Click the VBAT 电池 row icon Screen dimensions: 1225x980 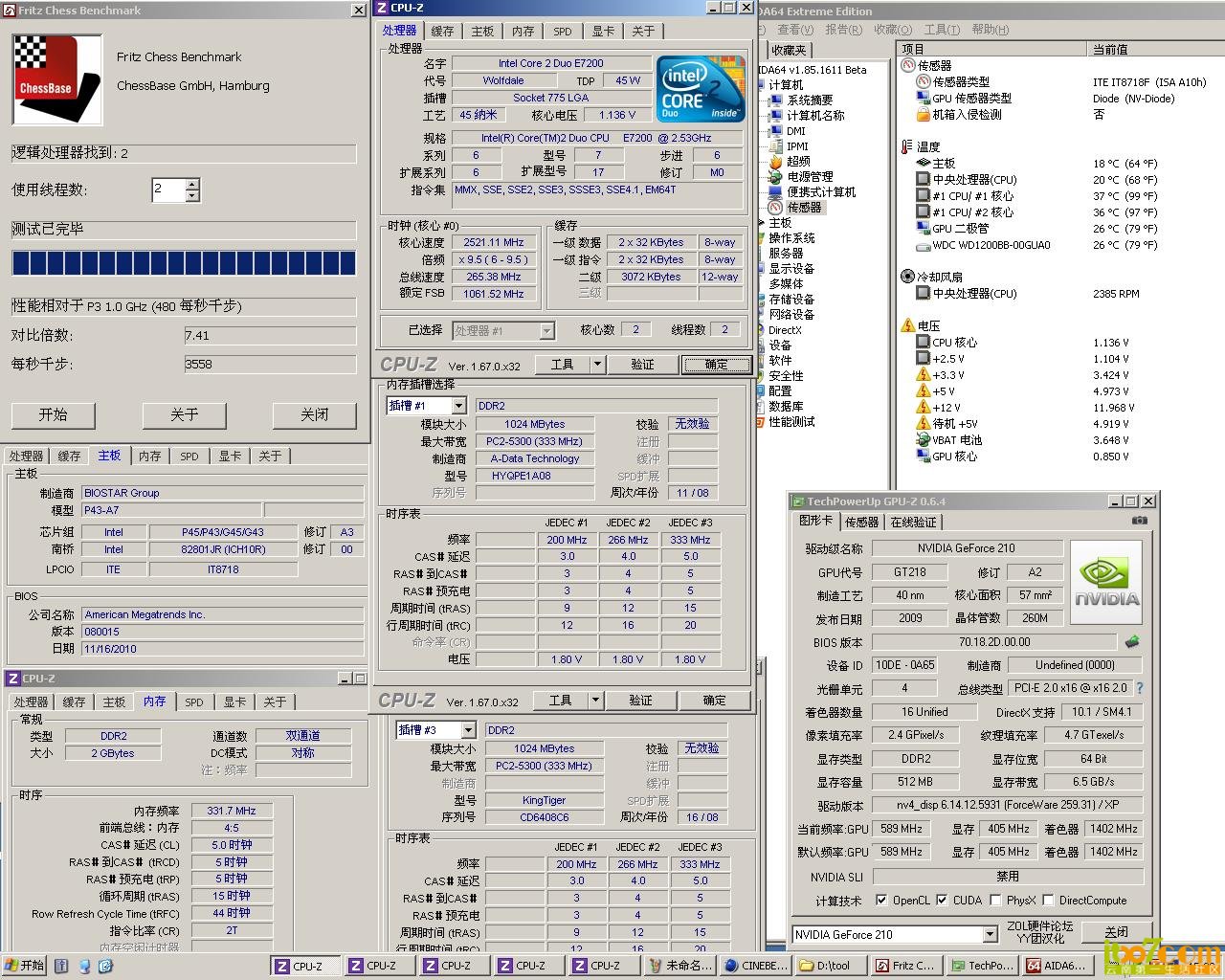924,439
